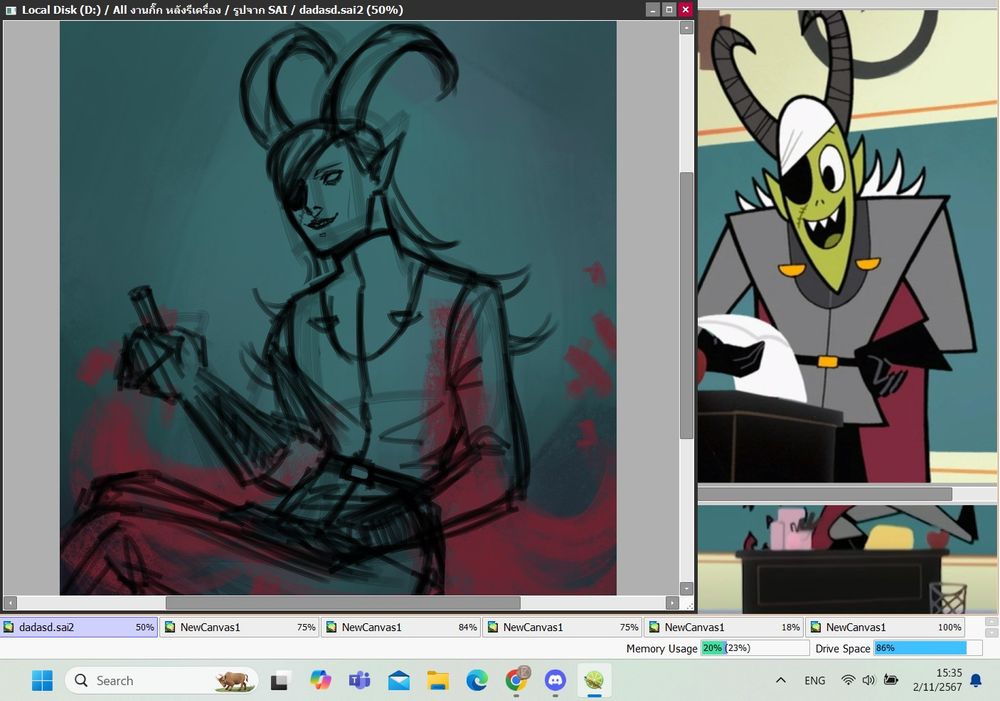Click the PaintTool SAI taskbar icon

pos(594,681)
